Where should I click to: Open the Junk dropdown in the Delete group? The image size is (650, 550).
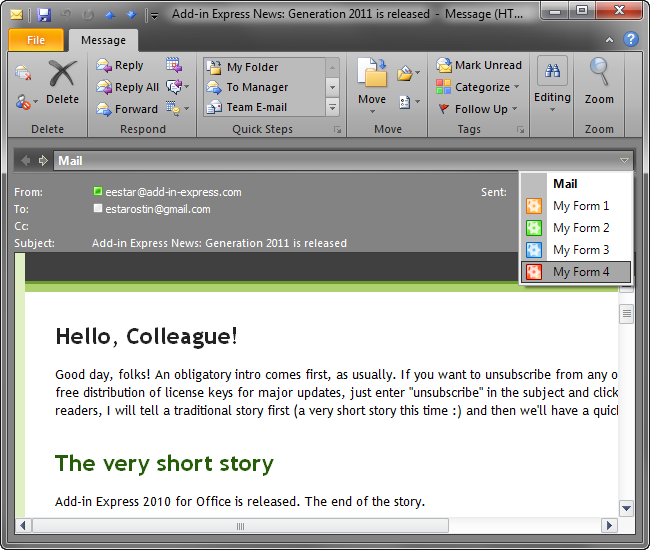tap(26, 102)
